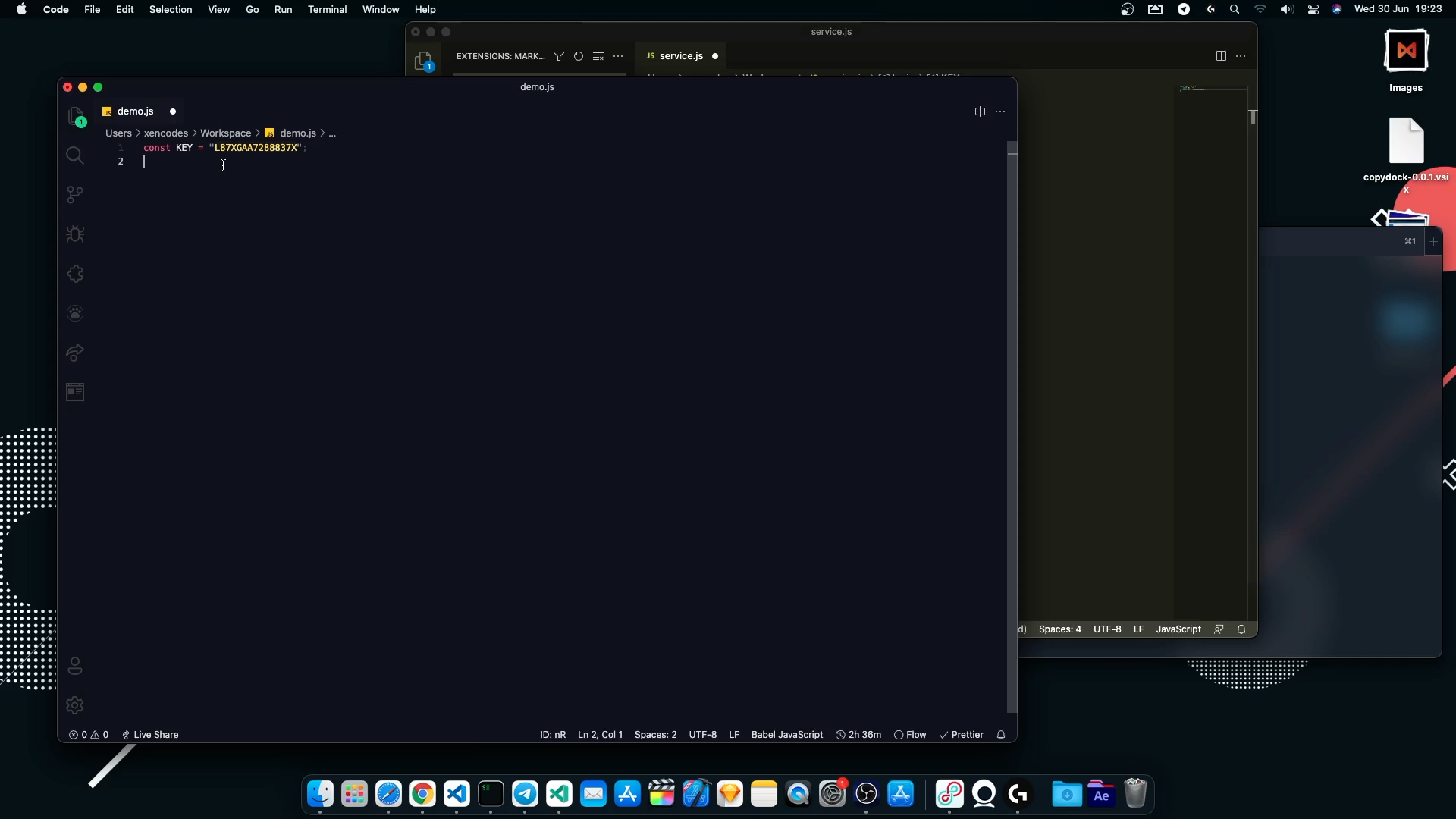Open the Spaces: 2 indentation selector

click(x=655, y=735)
